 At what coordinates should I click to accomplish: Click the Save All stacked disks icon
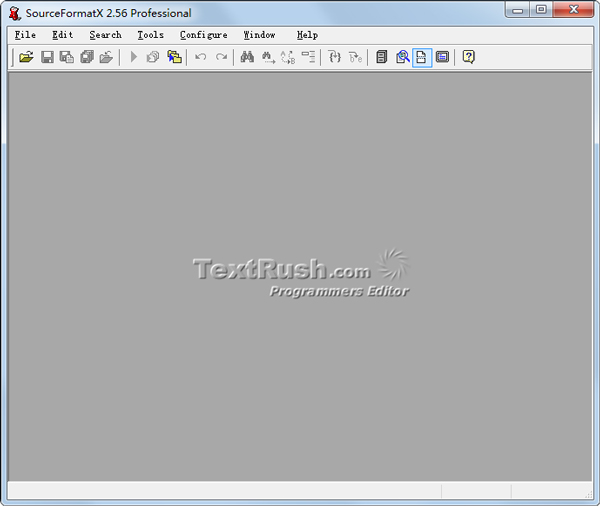click(87, 57)
